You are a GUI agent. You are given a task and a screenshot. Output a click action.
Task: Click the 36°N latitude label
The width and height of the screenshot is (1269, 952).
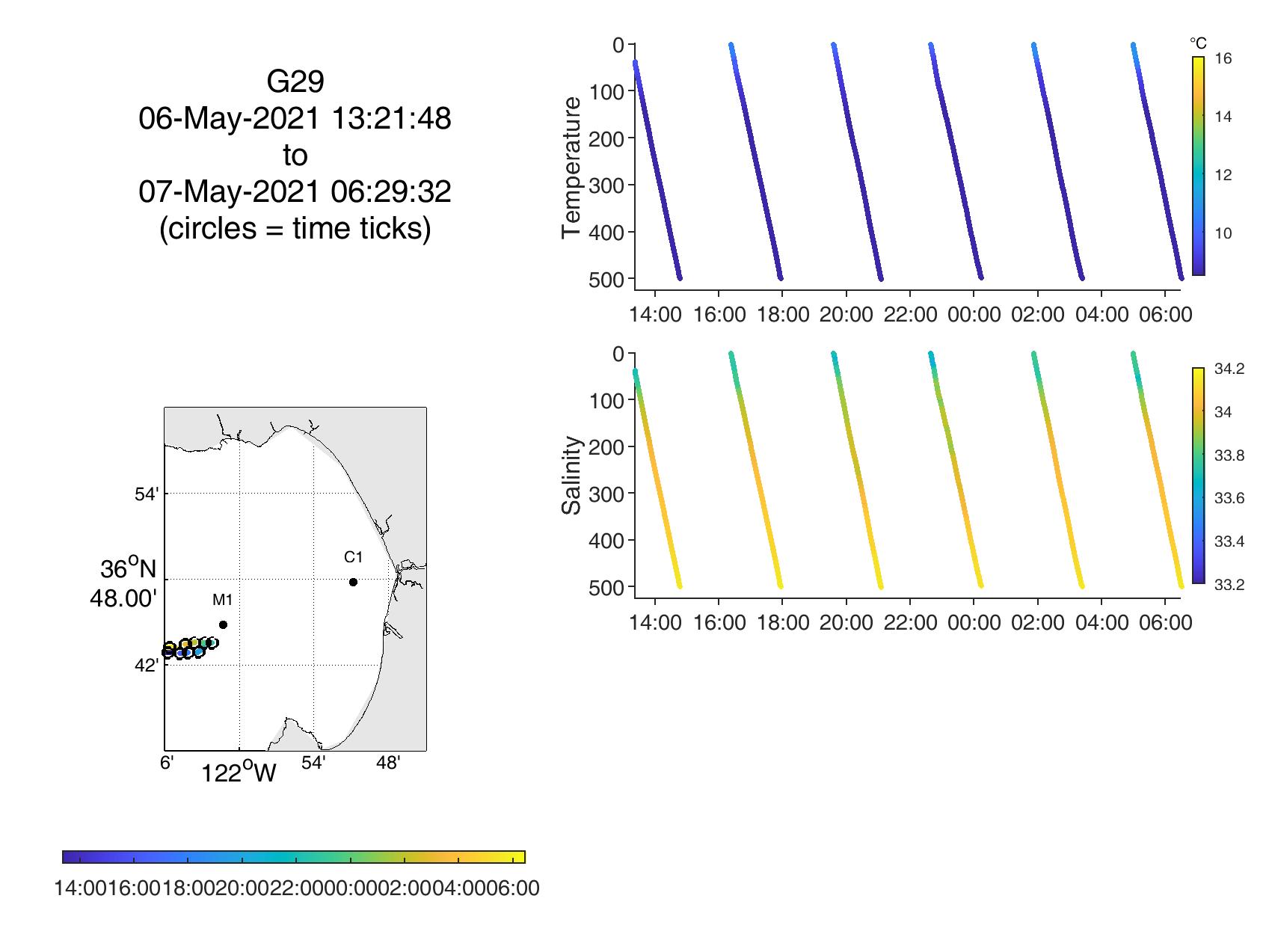pyautogui.click(x=129, y=569)
